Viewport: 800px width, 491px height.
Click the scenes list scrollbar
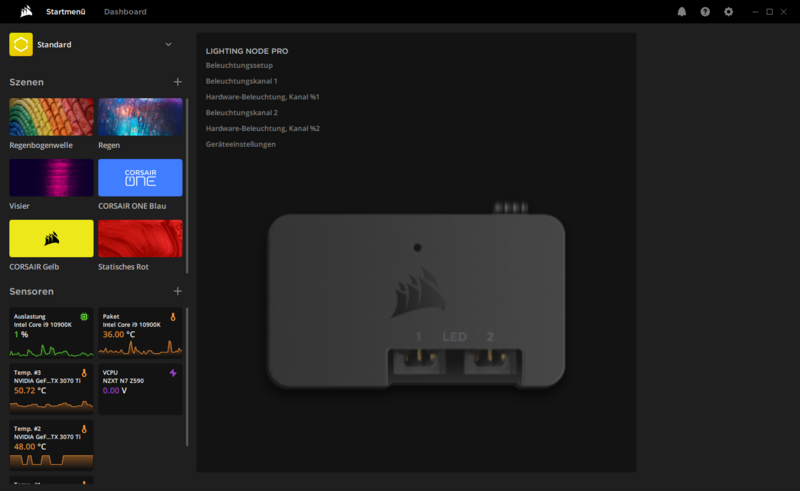pyautogui.click(x=187, y=186)
